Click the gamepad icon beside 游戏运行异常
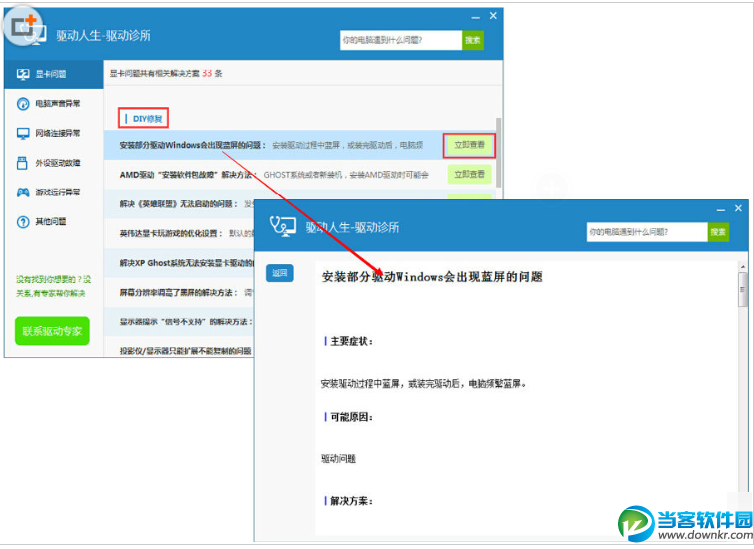The image size is (754, 549). pyautogui.click(x=23, y=192)
